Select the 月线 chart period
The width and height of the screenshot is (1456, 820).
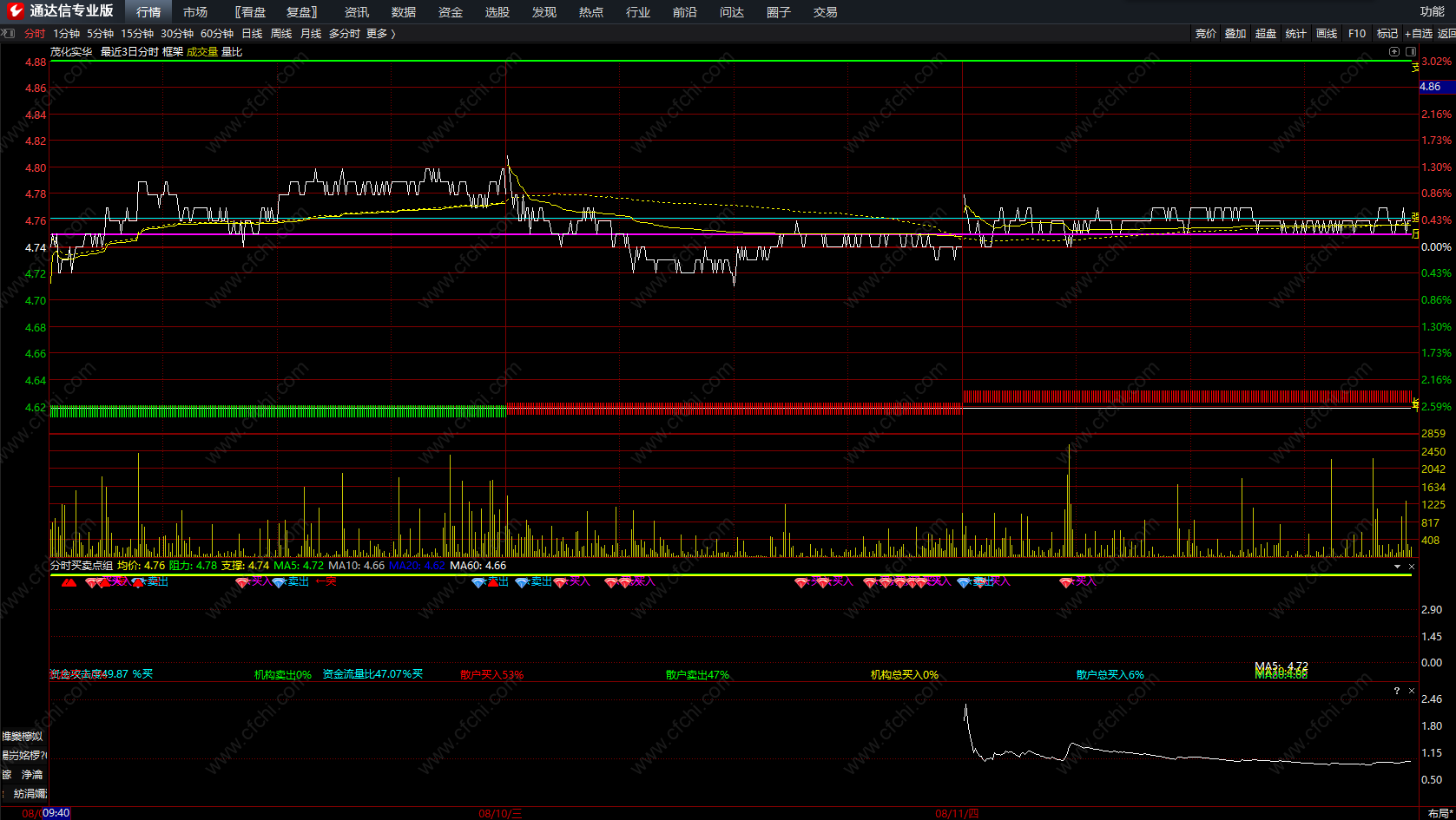(x=311, y=34)
